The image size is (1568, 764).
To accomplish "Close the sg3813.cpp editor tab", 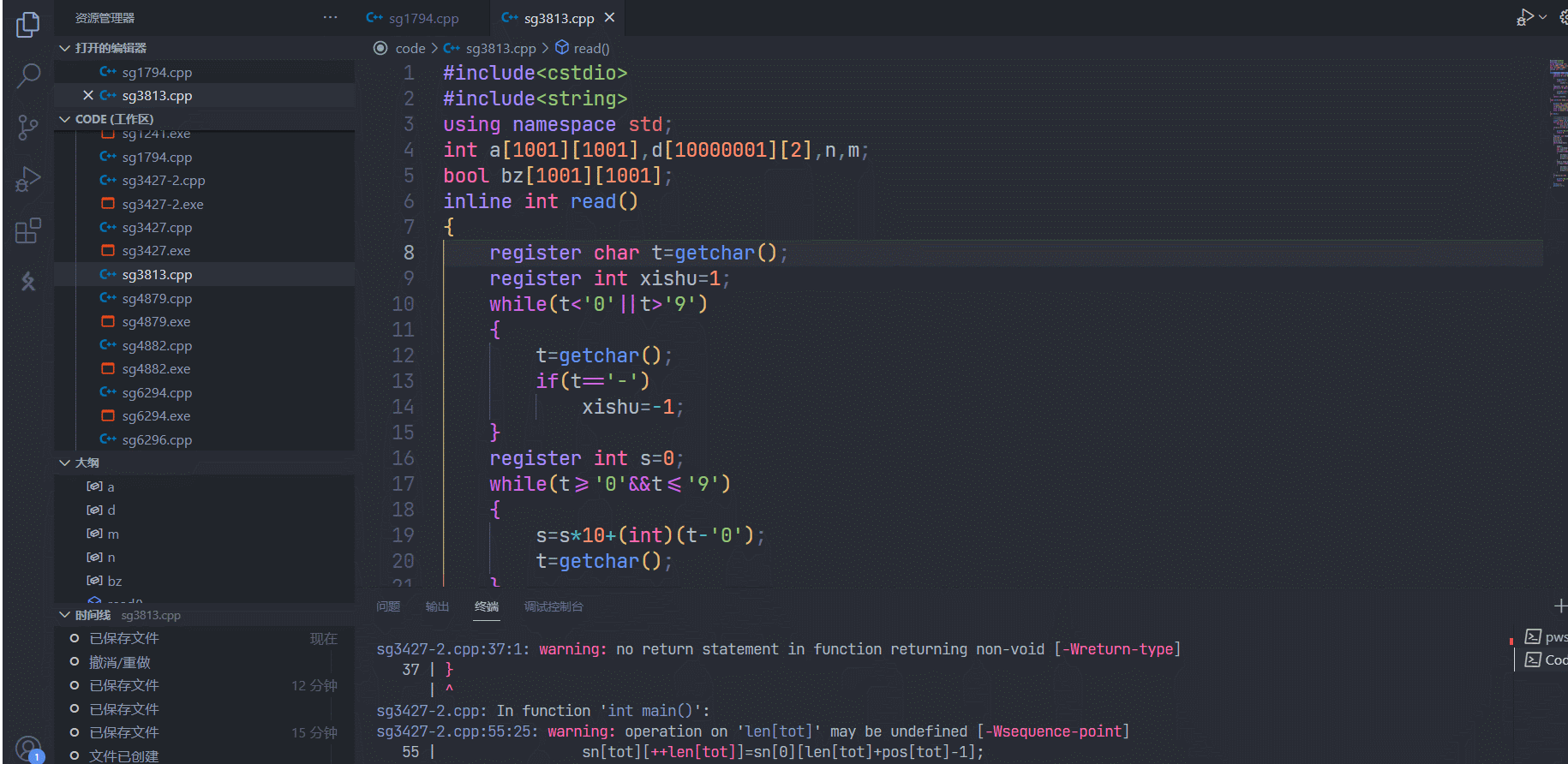I will click(609, 17).
